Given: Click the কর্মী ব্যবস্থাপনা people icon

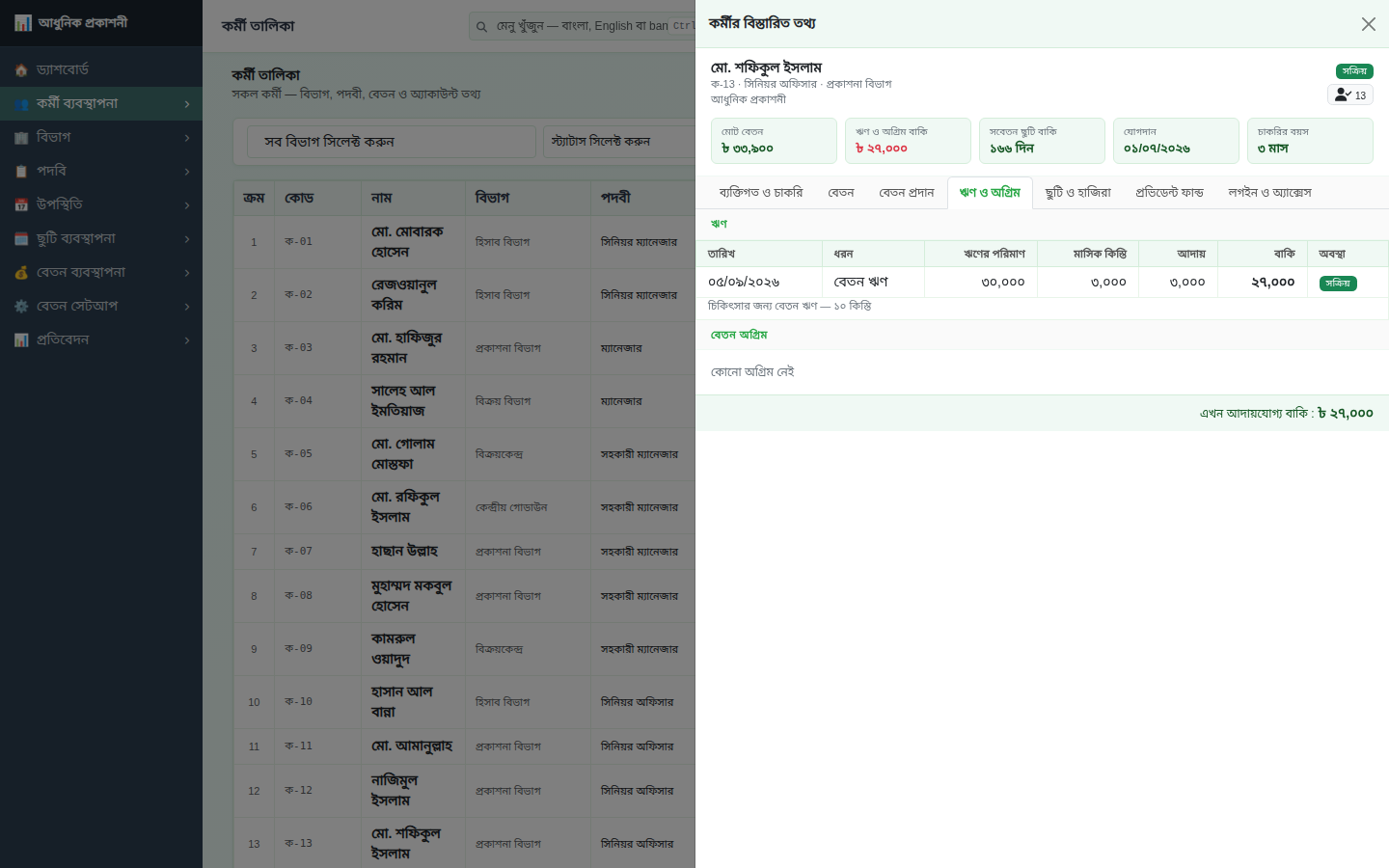Looking at the screenshot, I should (21, 104).
